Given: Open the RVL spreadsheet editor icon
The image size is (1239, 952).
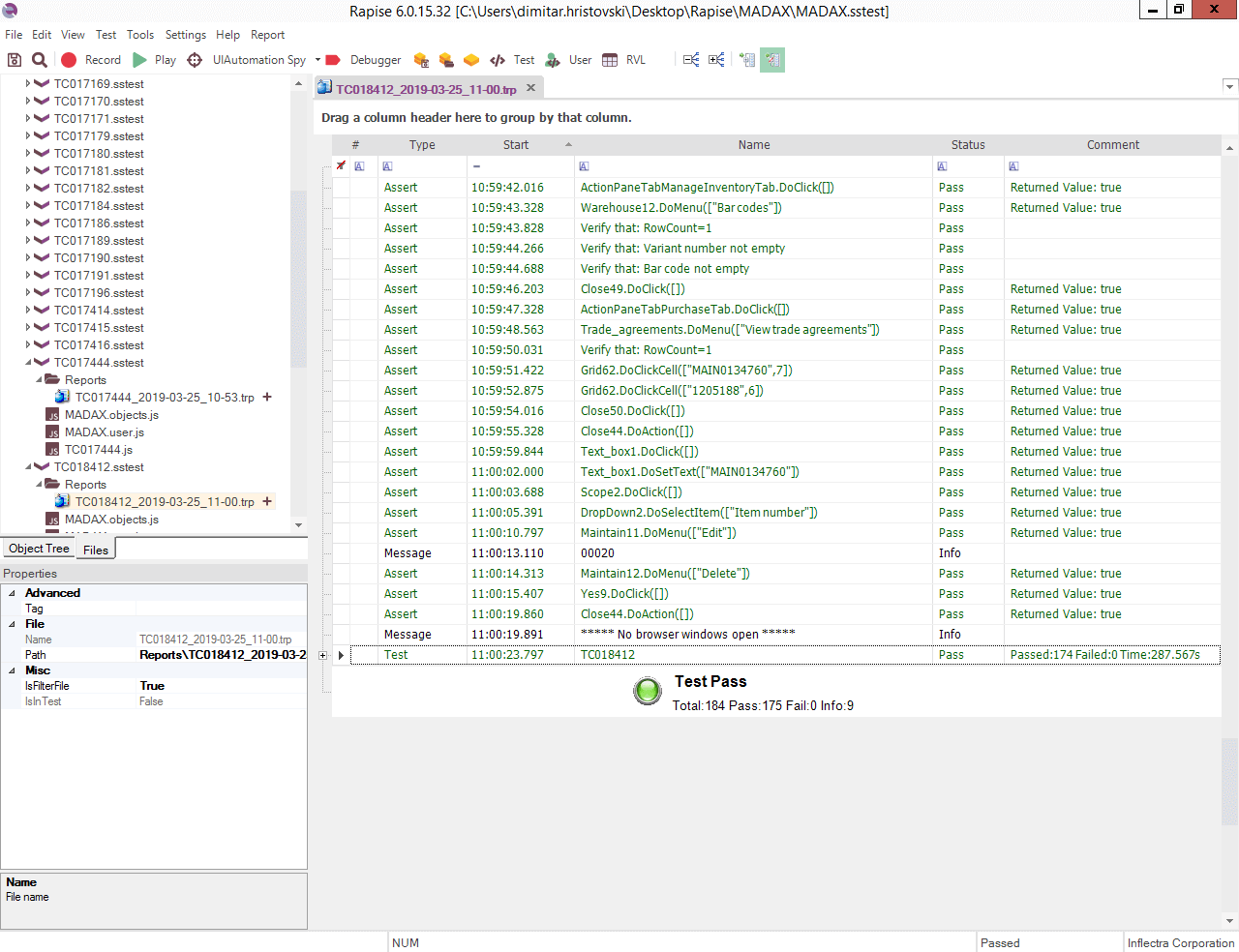Looking at the screenshot, I should (x=610, y=60).
